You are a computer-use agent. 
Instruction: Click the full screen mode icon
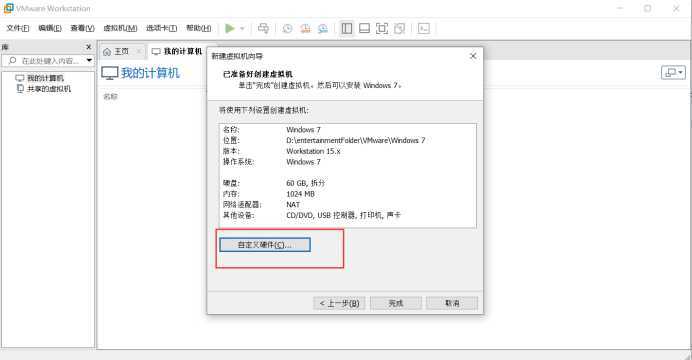pyautogui.click(x=382, y=29)
